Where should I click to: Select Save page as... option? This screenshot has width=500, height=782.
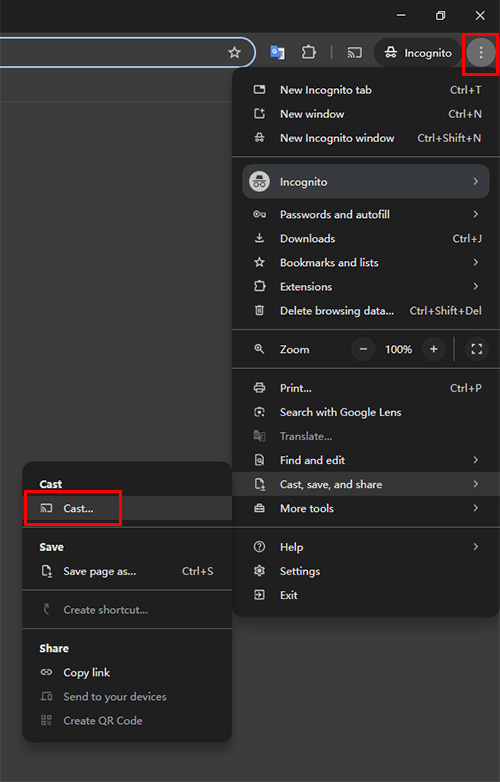pyautogui.click(x=127, y=571)
